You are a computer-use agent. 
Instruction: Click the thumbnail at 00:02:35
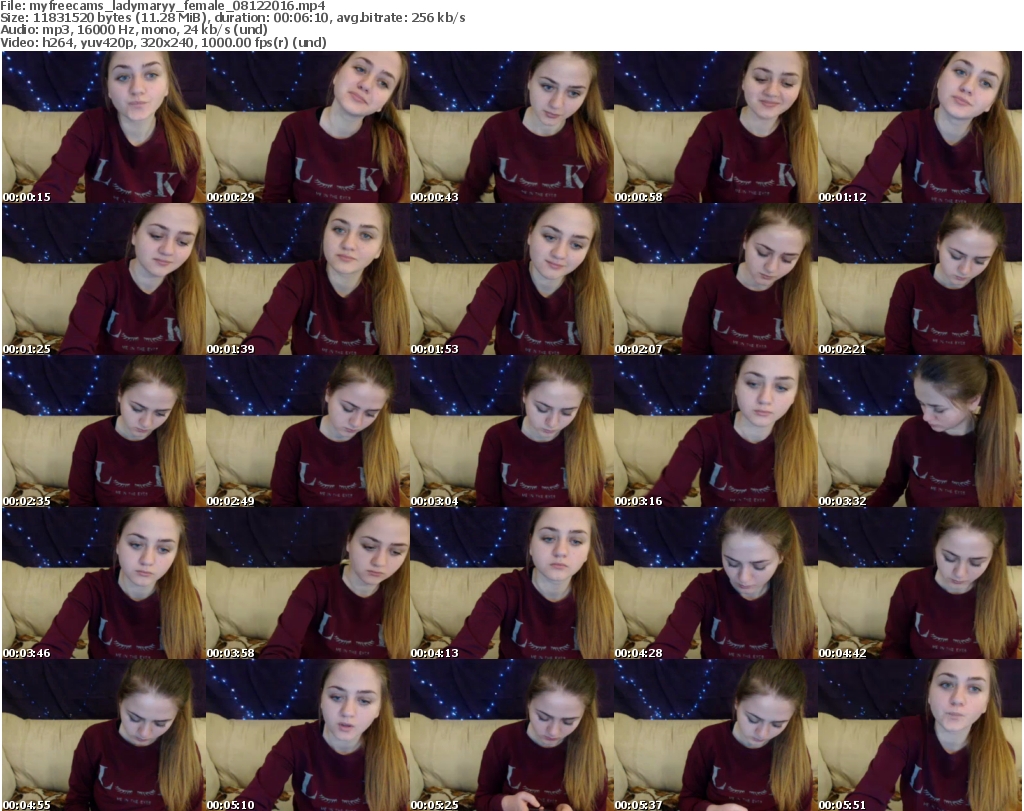(x=103, y=432)
